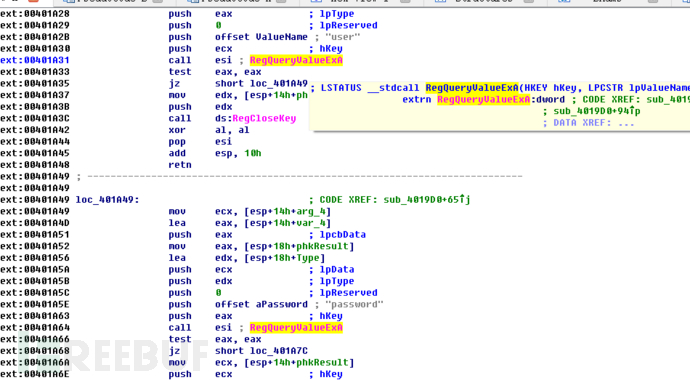Click the lpcbData comment
The width and height of the screenshot is (690, 380).
pos(342,235)
